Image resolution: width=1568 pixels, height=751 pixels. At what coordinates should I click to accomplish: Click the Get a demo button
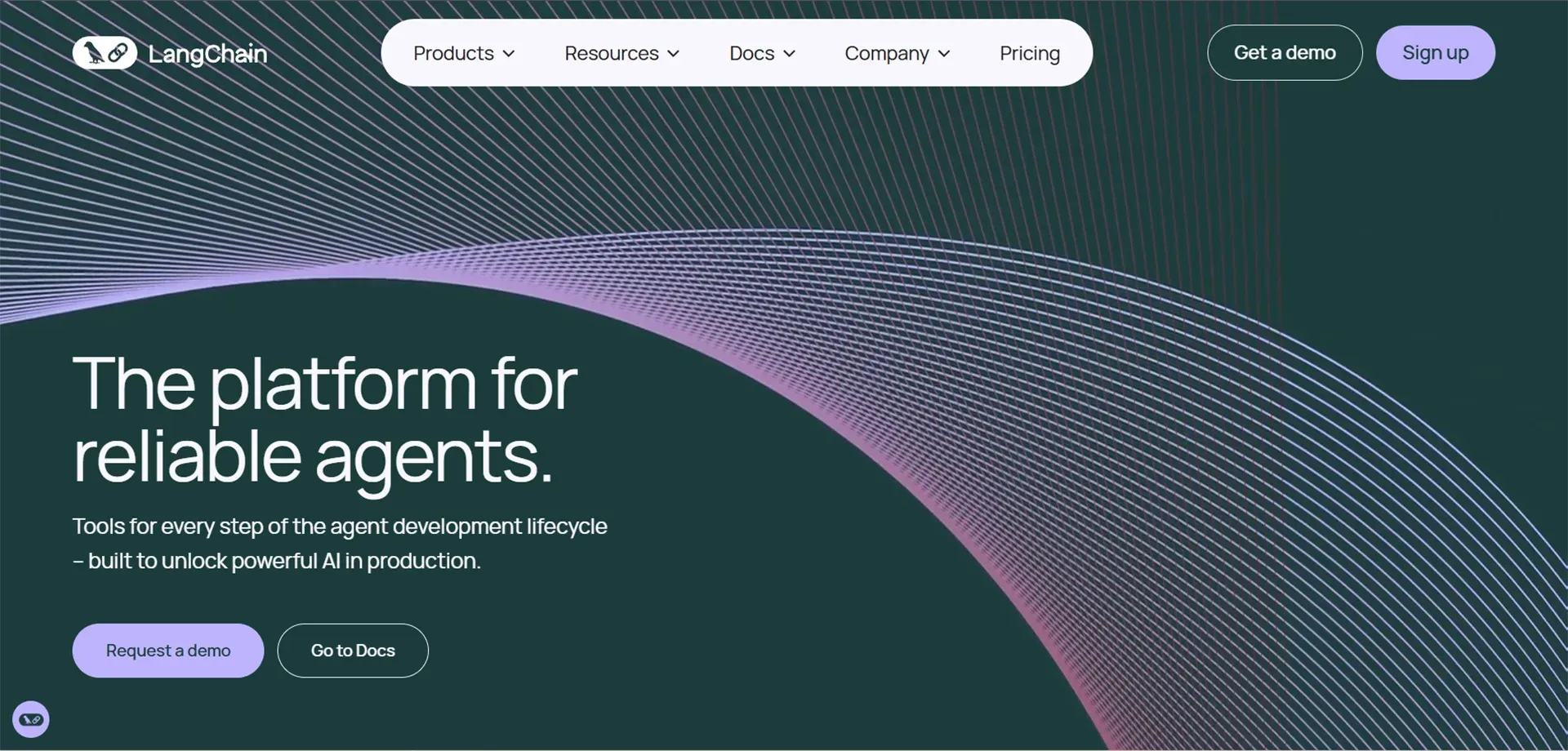1284,53
